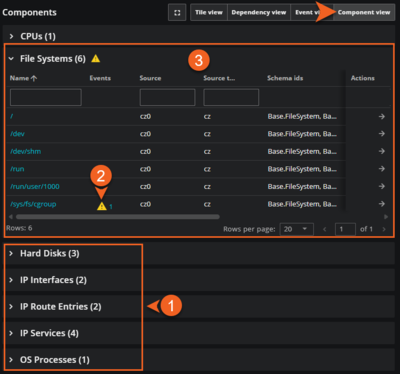Click the action arrow for /sys/fs/cgroup row
400x374 pixels.
pos(382,204)
